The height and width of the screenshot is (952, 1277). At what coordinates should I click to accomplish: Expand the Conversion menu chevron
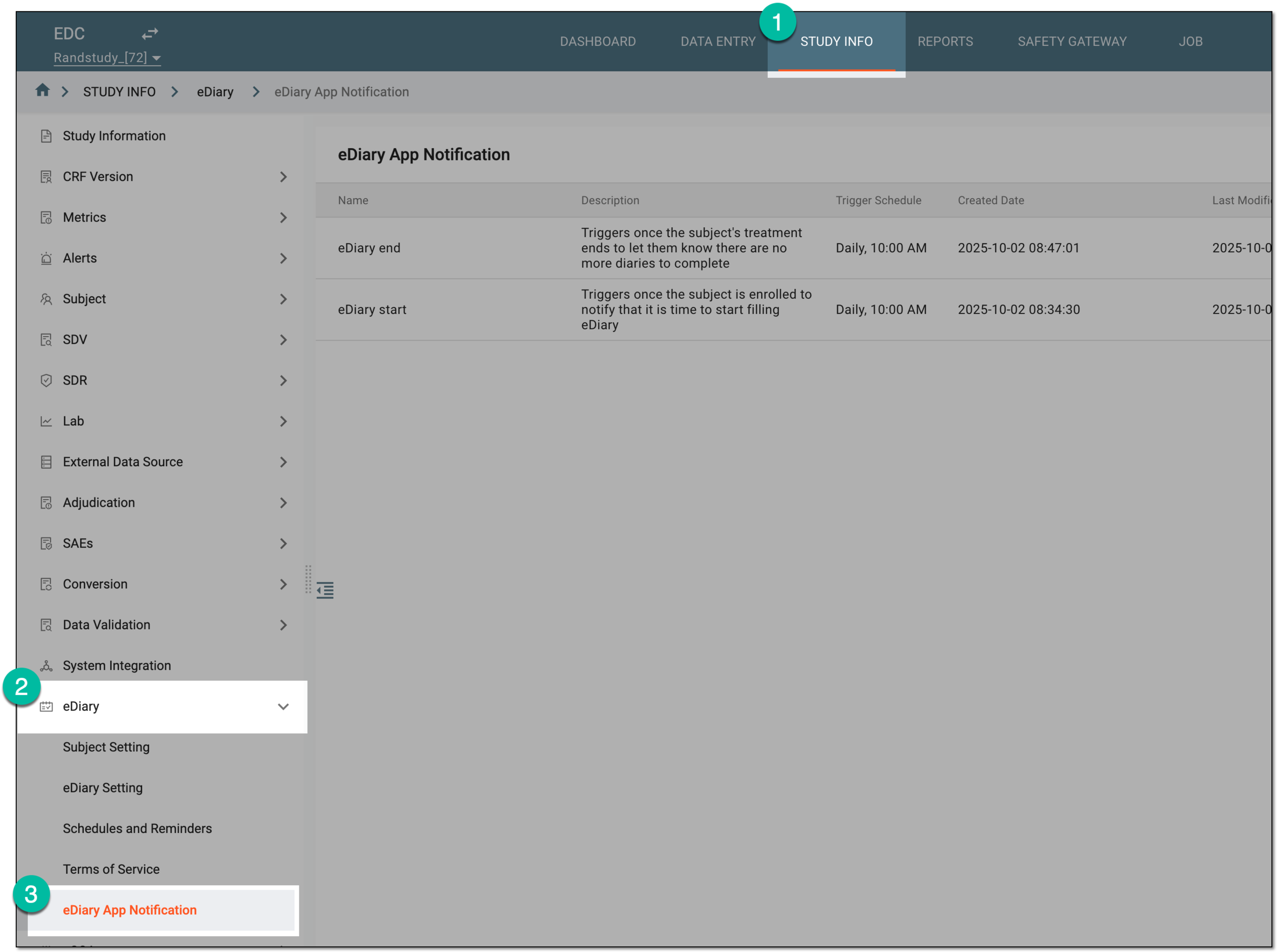pos(283,584)
